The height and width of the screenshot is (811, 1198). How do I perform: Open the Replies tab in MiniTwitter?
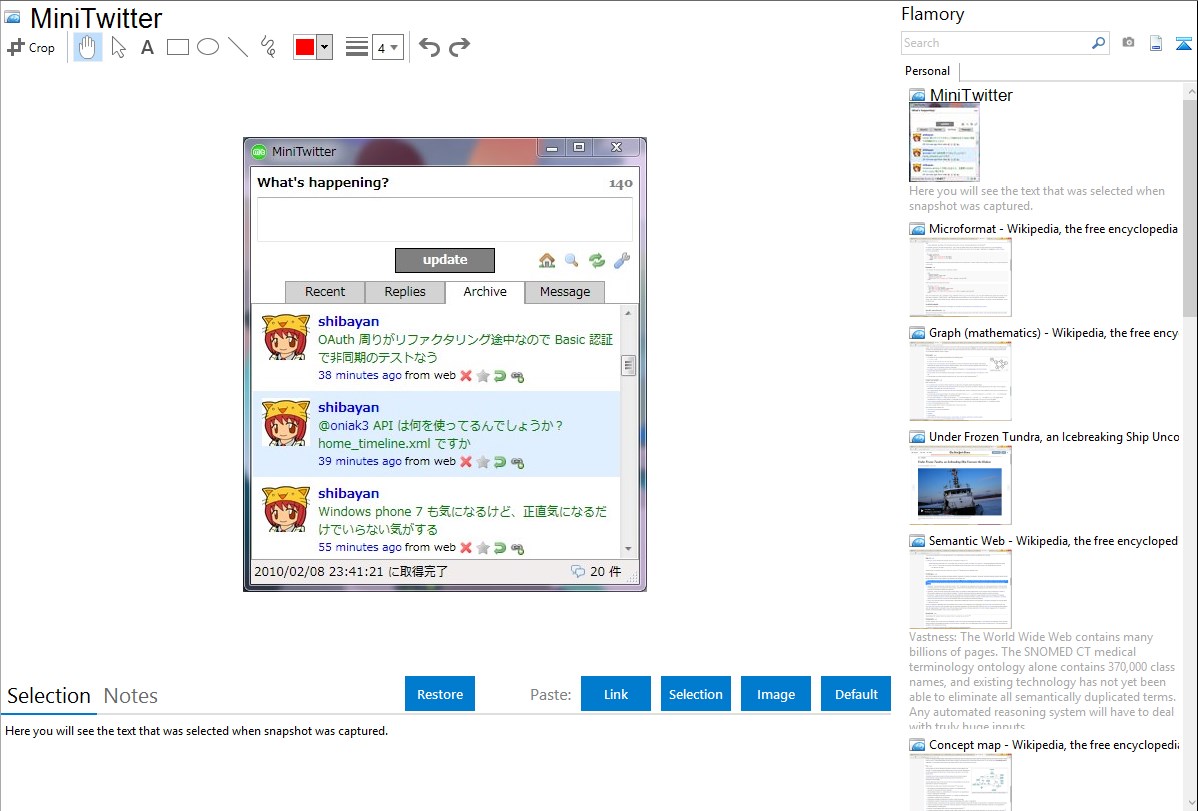coord(405,292)
